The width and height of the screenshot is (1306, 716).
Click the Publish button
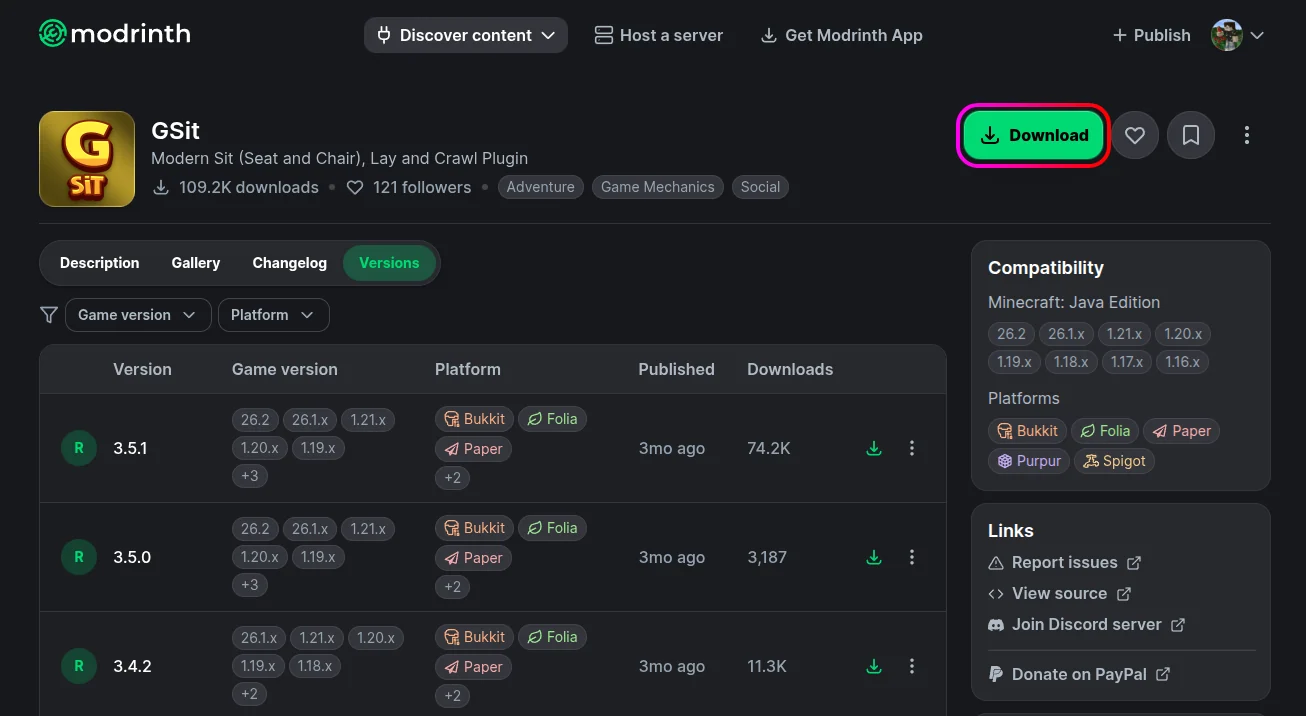point(1151,35)
